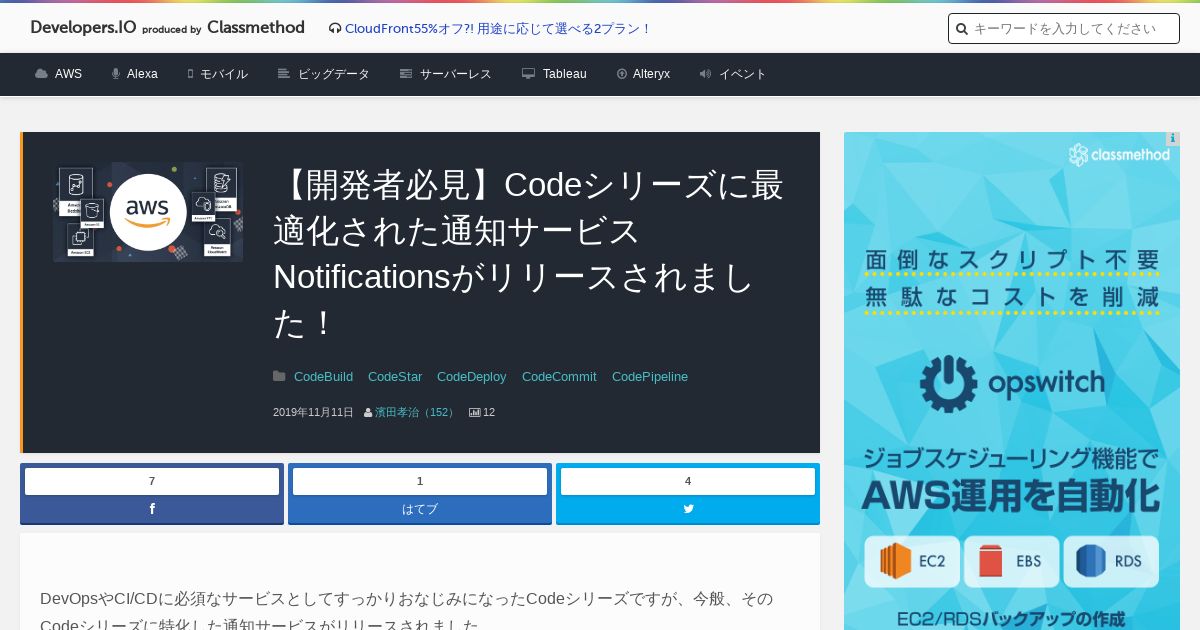Screen dimensions: 1200x630
Task: Click the opswitch power-gear logo
Action: tap(948, 384)
